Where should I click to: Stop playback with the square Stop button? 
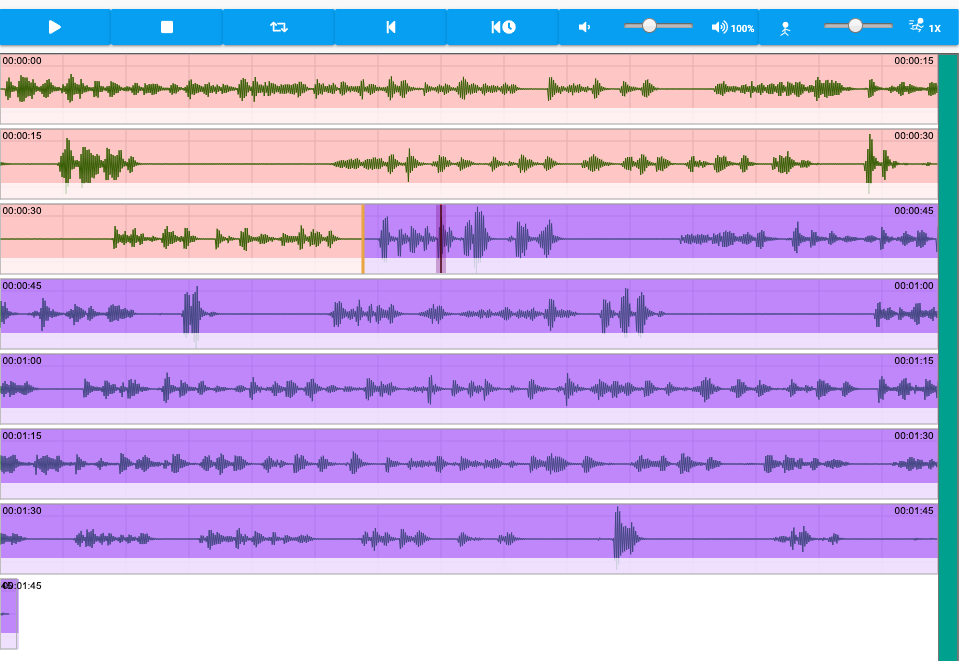[x=166, y=27]
